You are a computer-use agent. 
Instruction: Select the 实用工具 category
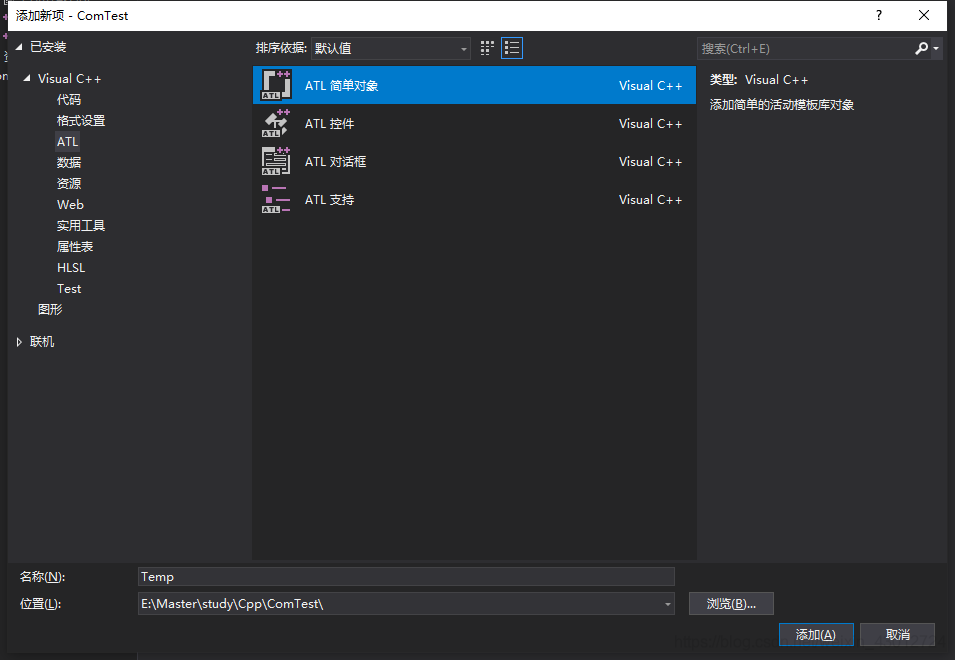tap(81, 226)
